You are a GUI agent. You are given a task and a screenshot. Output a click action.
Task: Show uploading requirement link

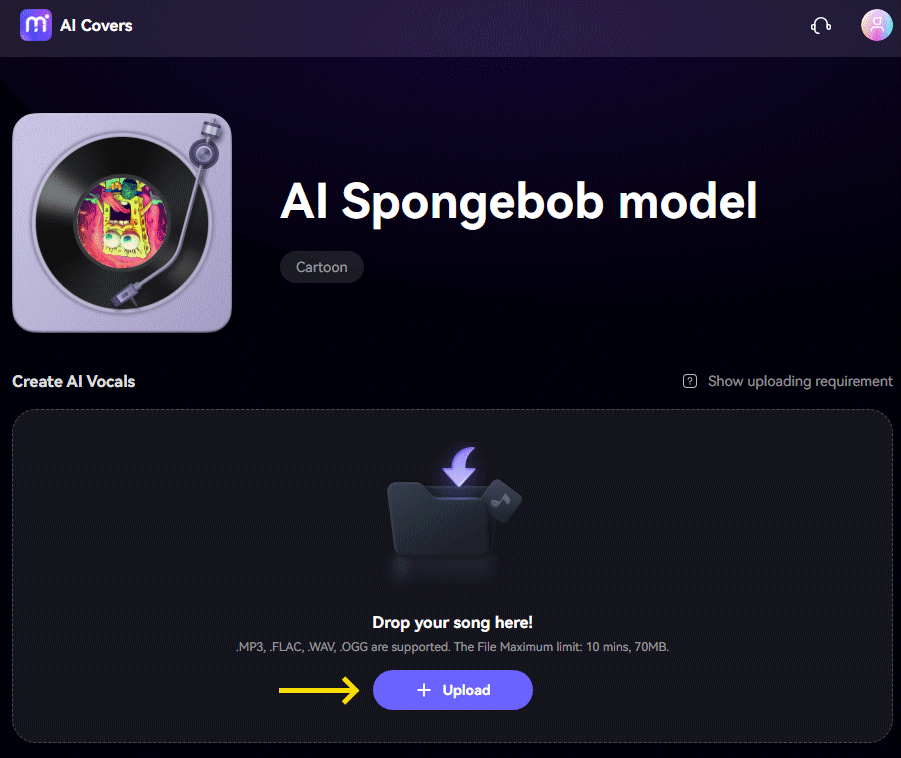pyautogui.click(x=799, y=381)
